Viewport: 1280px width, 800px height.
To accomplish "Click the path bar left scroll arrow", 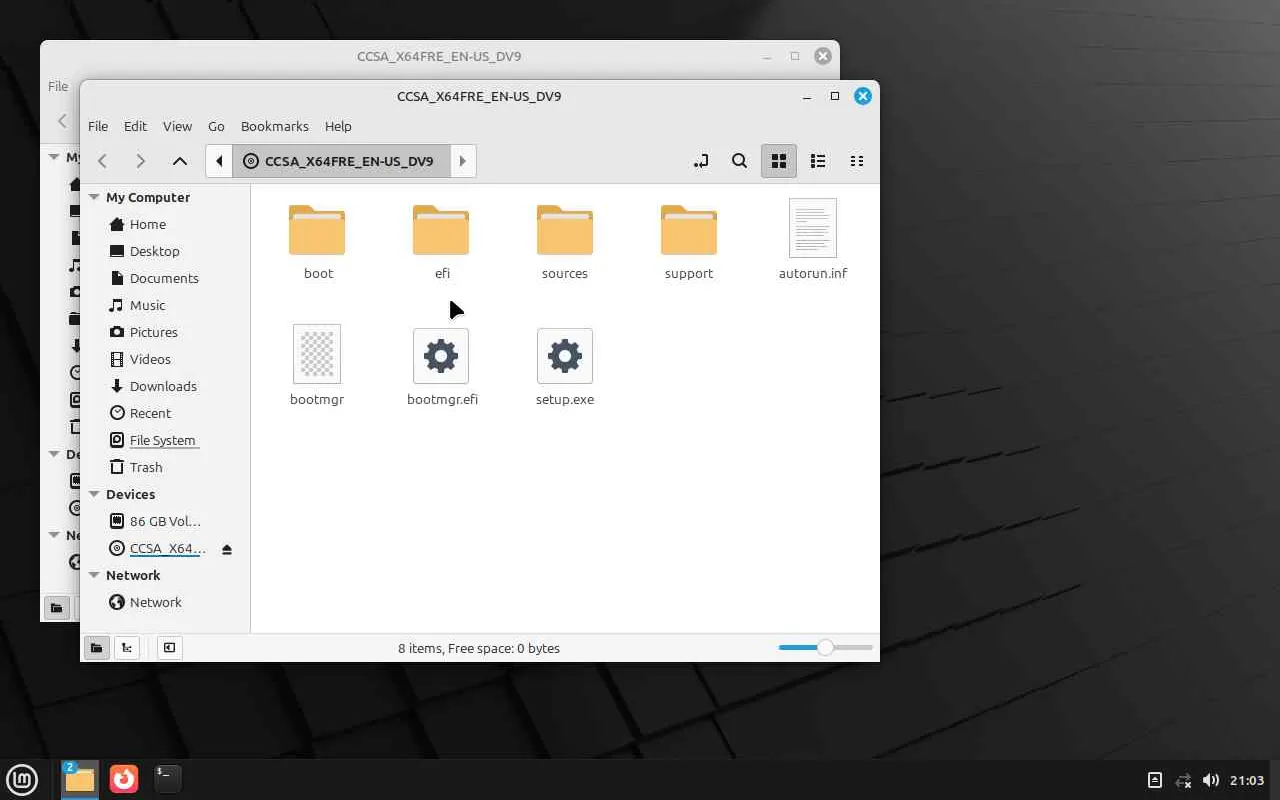I will (x=219, y=161).
